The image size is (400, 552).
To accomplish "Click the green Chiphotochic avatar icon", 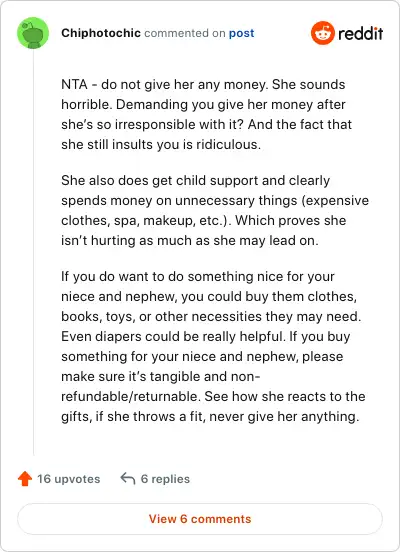I will tap(33, 33).
